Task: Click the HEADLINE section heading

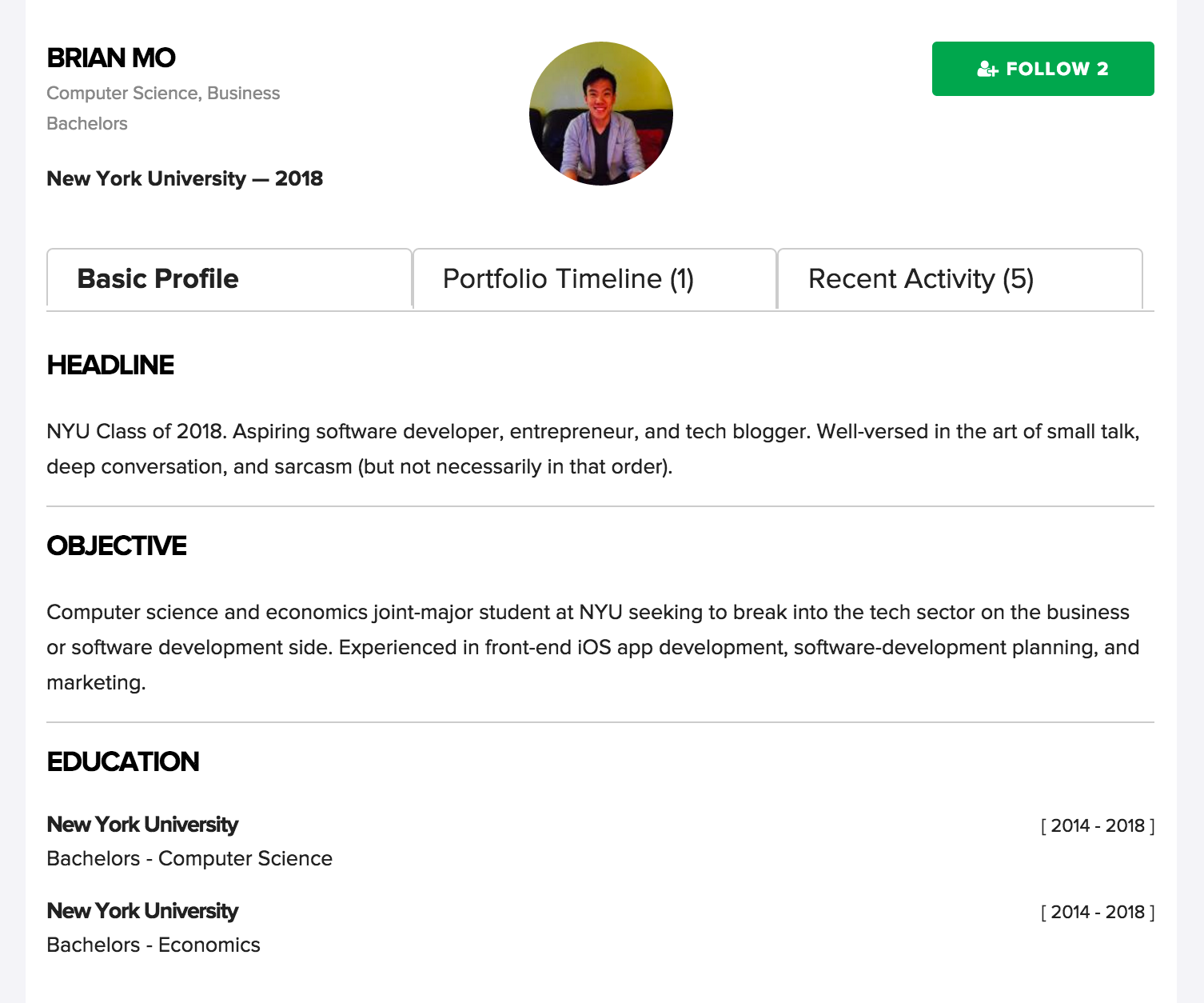Action: pos(110,365)
